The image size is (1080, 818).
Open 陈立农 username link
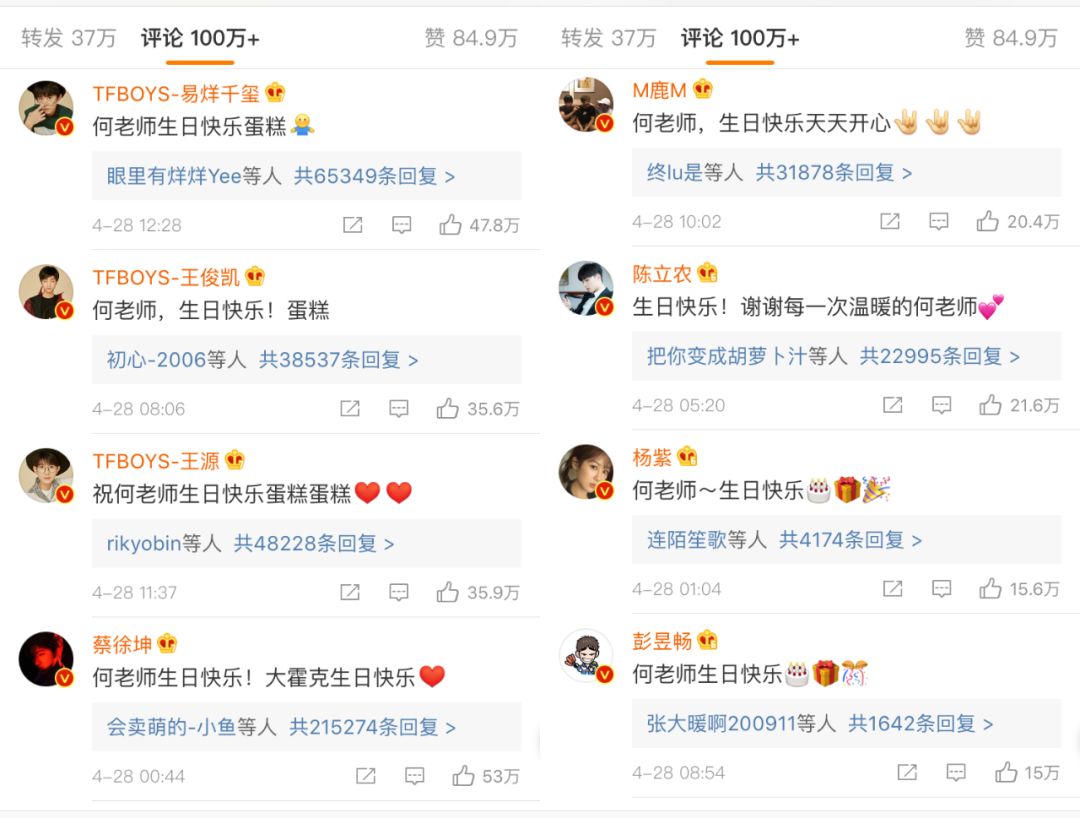point(662,273)
